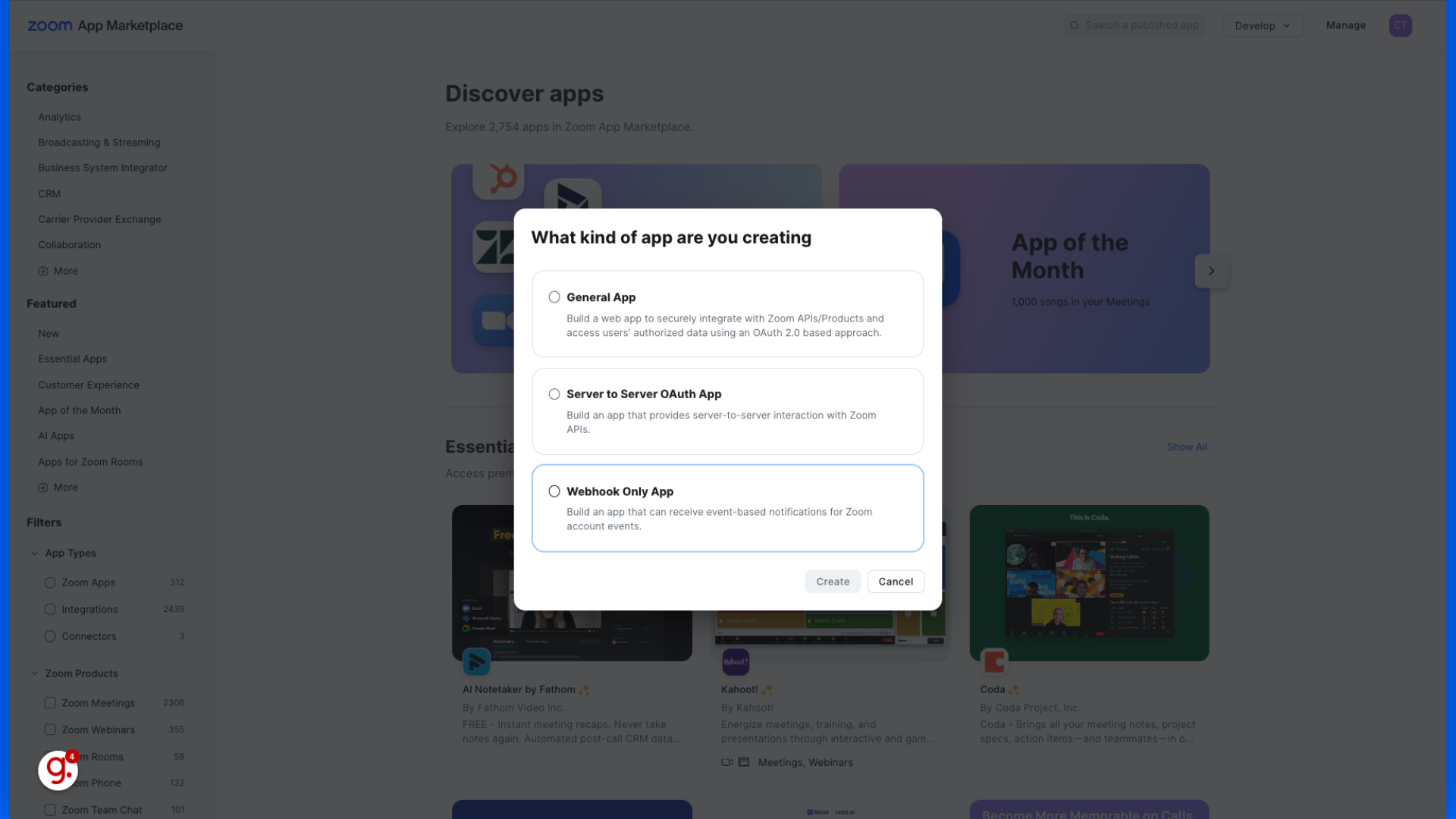Open Broadcasting & Streaming category
This screenshot has height=819, width=1456.
point(99,143)
